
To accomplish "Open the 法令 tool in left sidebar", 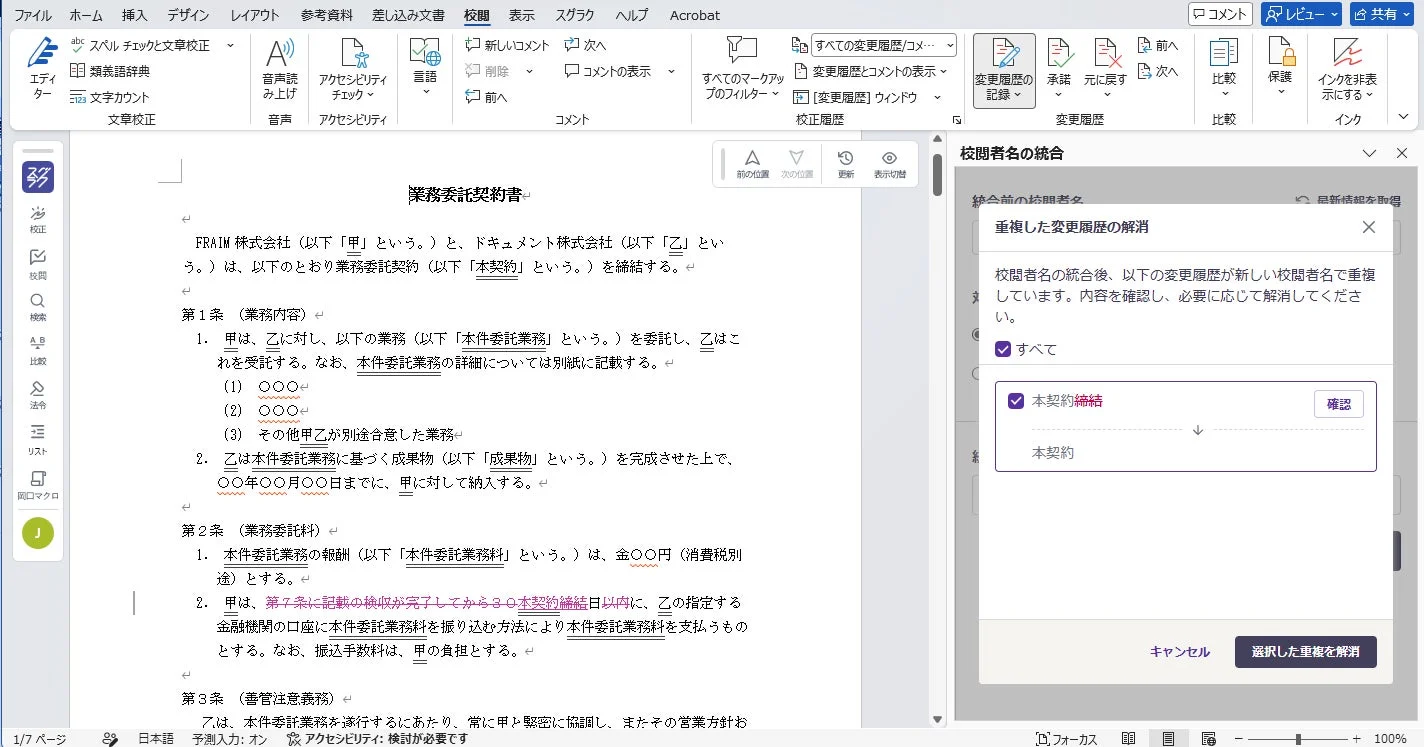I will pyautogui.click(x=38, y=395).
